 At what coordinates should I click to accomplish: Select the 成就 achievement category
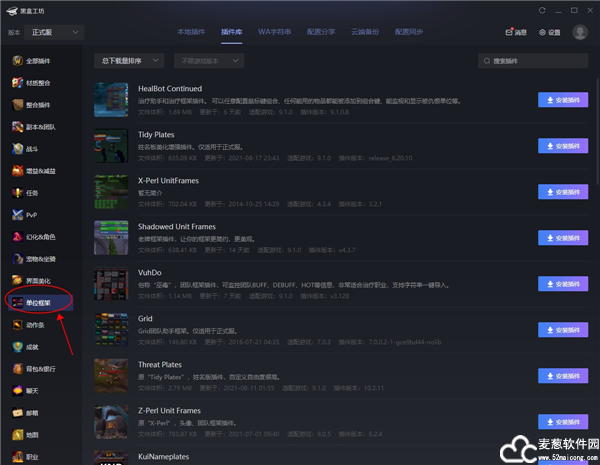[25, 347]
